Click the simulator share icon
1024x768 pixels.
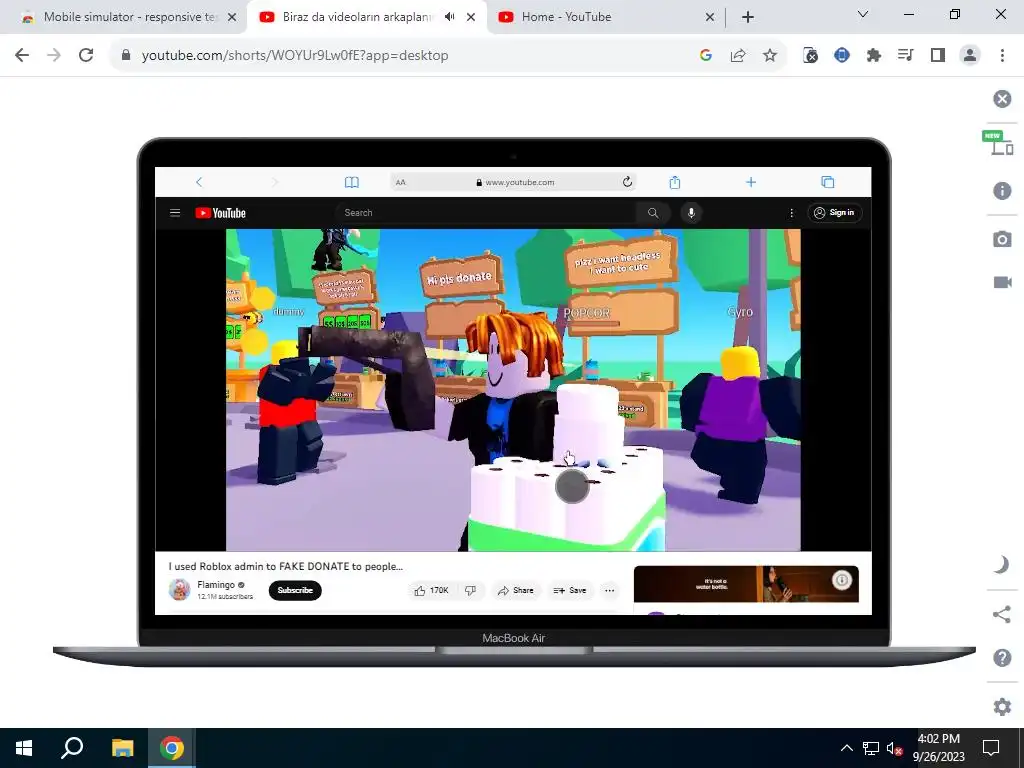1001,614
